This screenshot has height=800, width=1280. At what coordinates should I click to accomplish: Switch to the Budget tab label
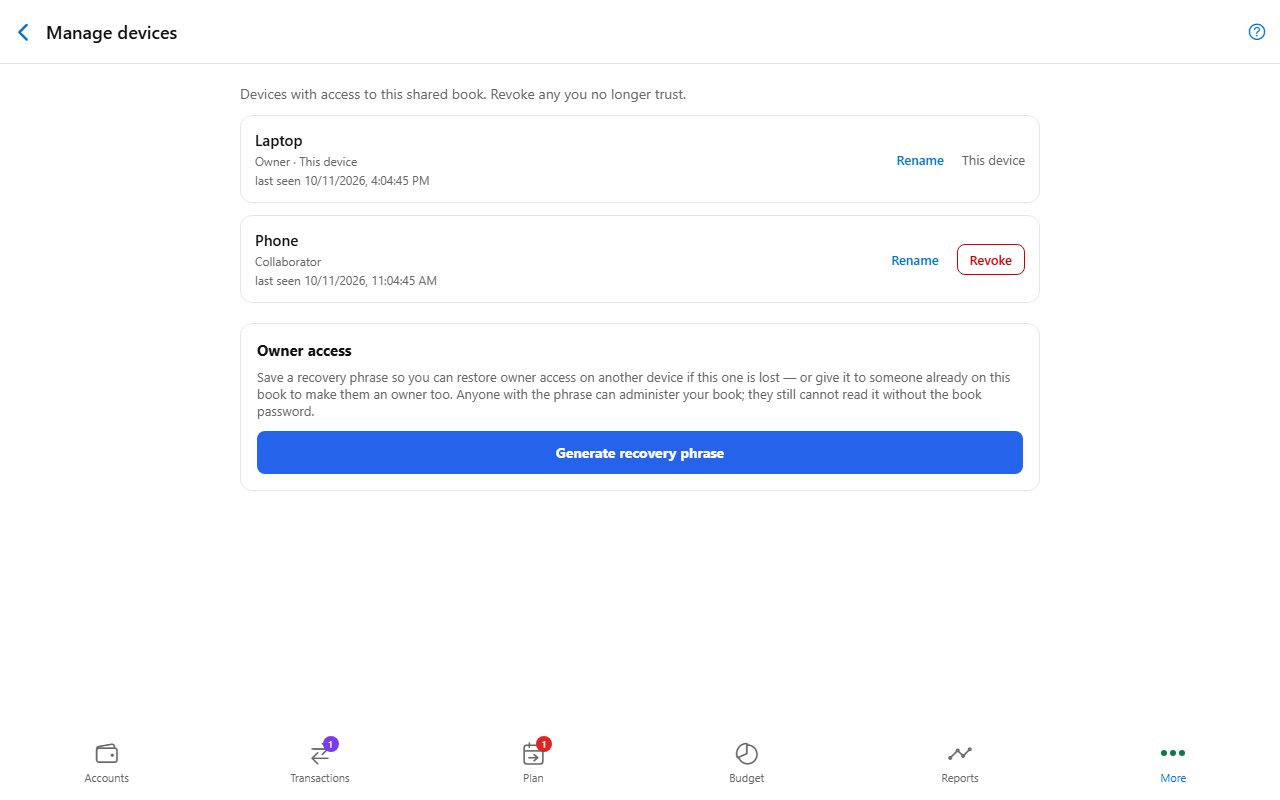click(747, 778)
